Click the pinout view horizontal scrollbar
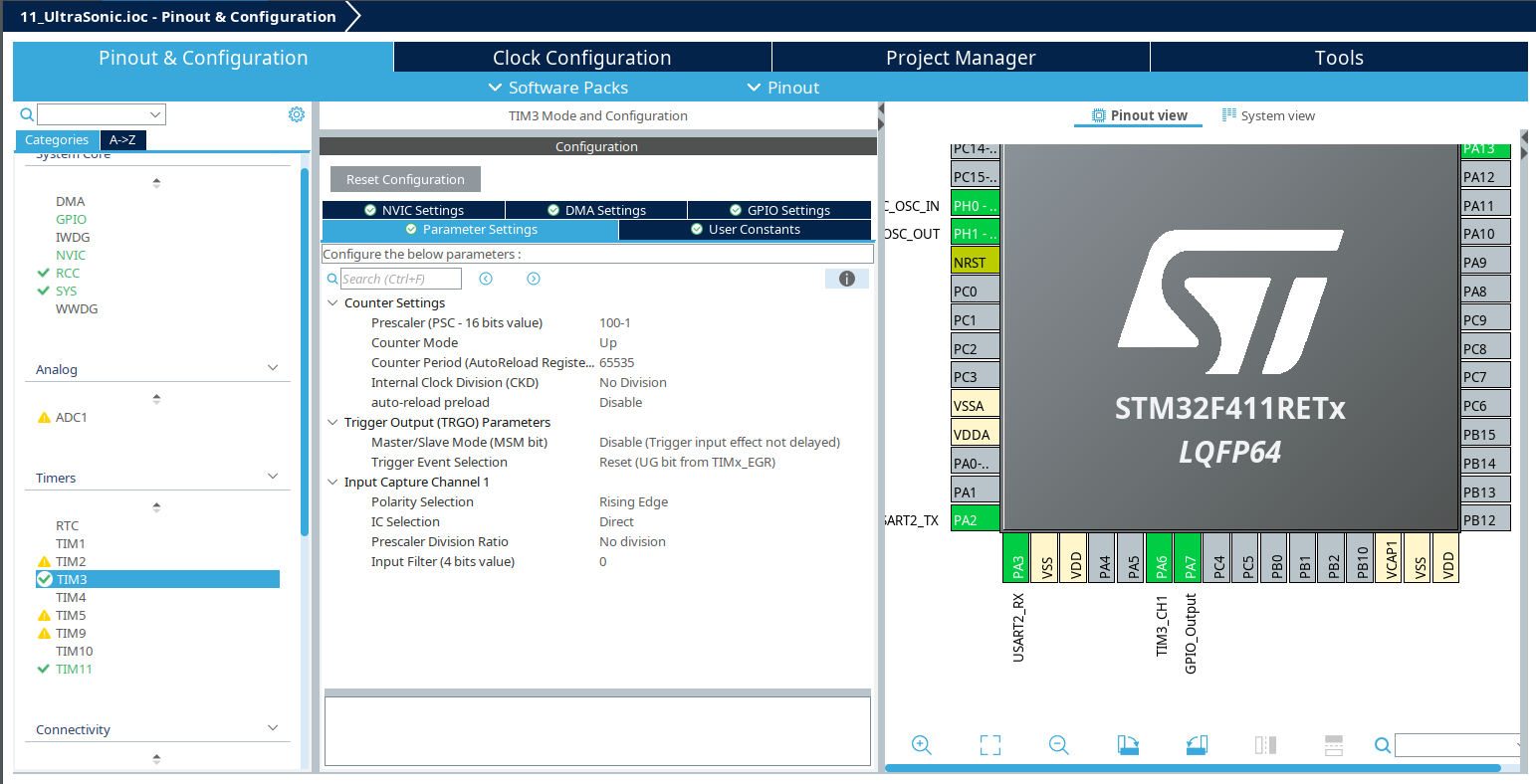Image resolution: width=1536 pixels, height=784 pixels. (x=1193, y=767)
